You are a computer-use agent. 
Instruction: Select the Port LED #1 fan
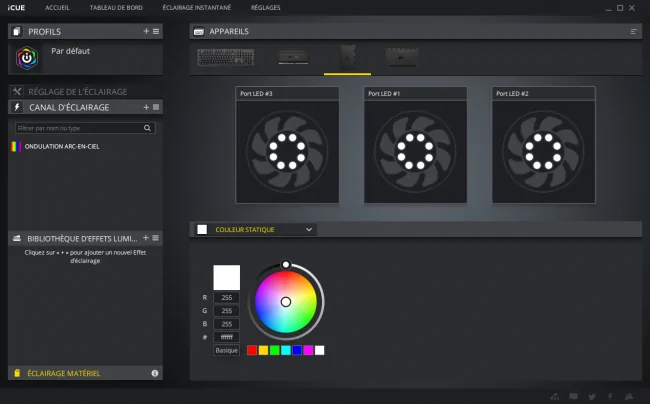[x=415, y=145]
